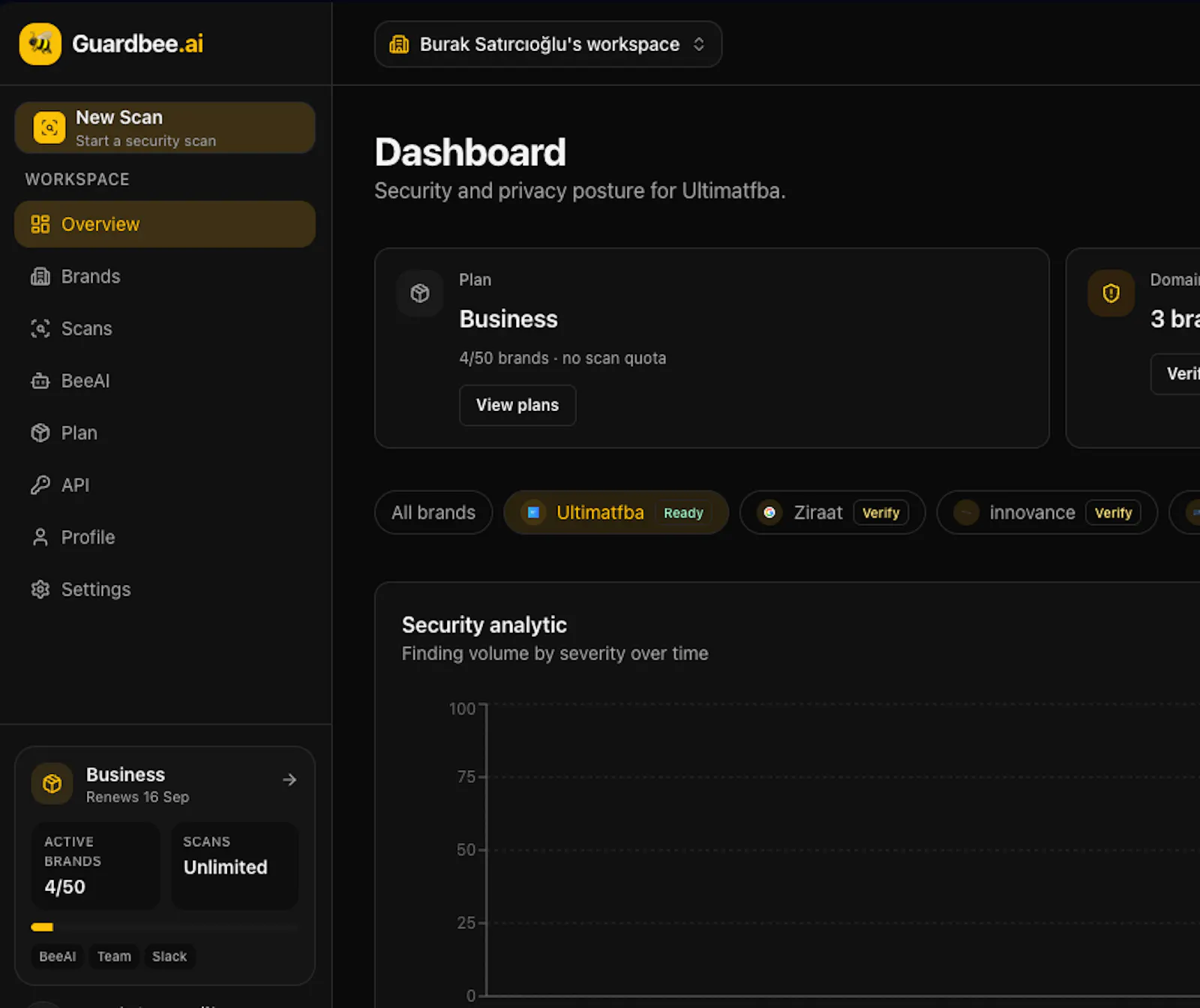This screenshot has height=1008, width=1200.
Task: Click the '4/50 brands · no scan quota' text
Action: [x=562, y=358]
